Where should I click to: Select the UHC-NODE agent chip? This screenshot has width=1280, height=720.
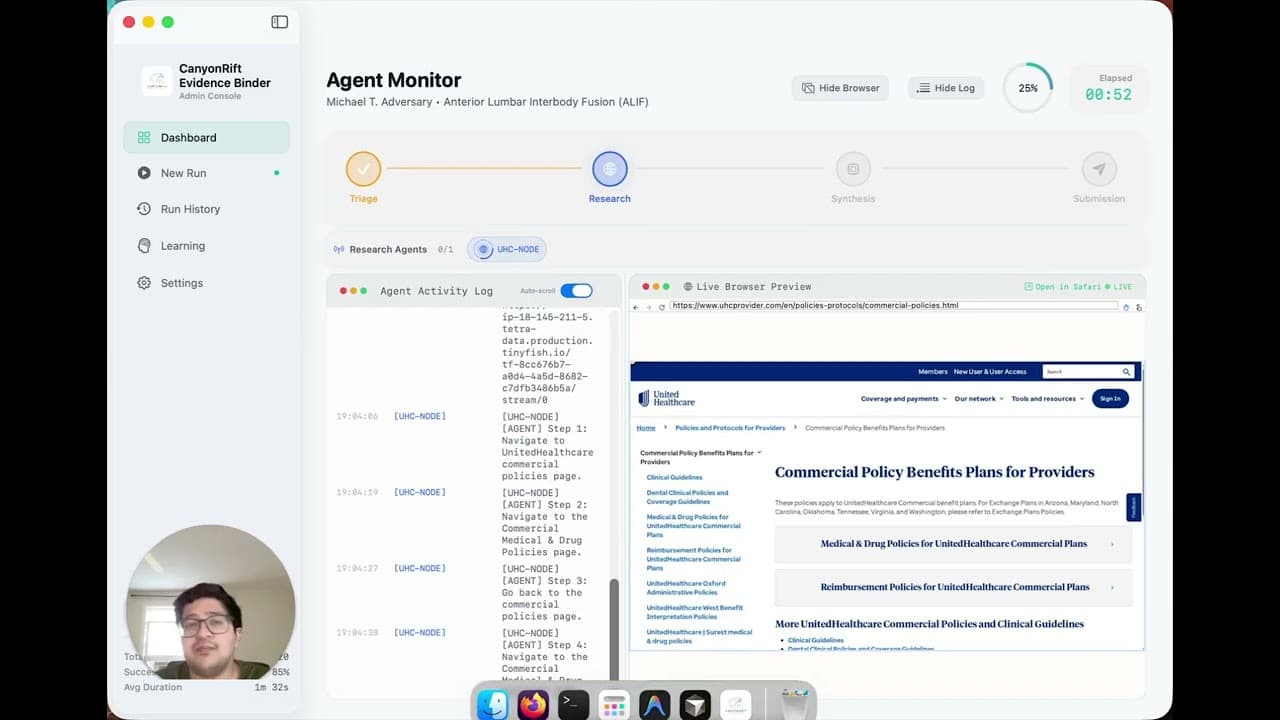507,250
